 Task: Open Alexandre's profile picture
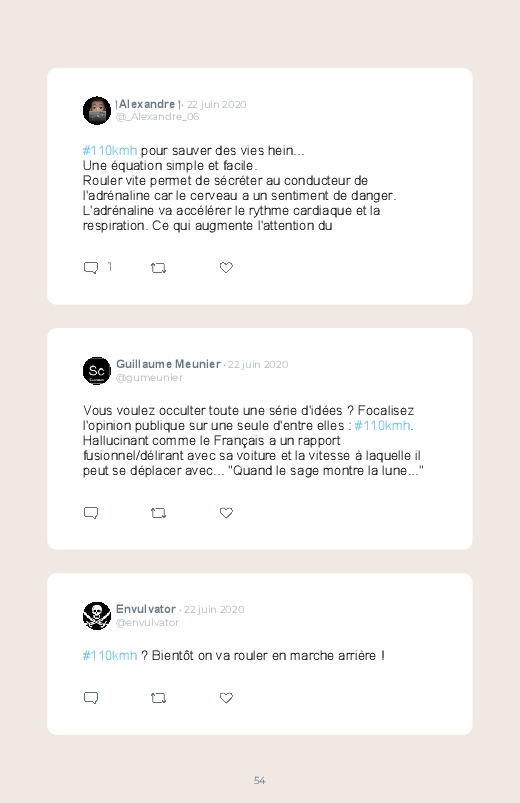click(x=97, y=111)
